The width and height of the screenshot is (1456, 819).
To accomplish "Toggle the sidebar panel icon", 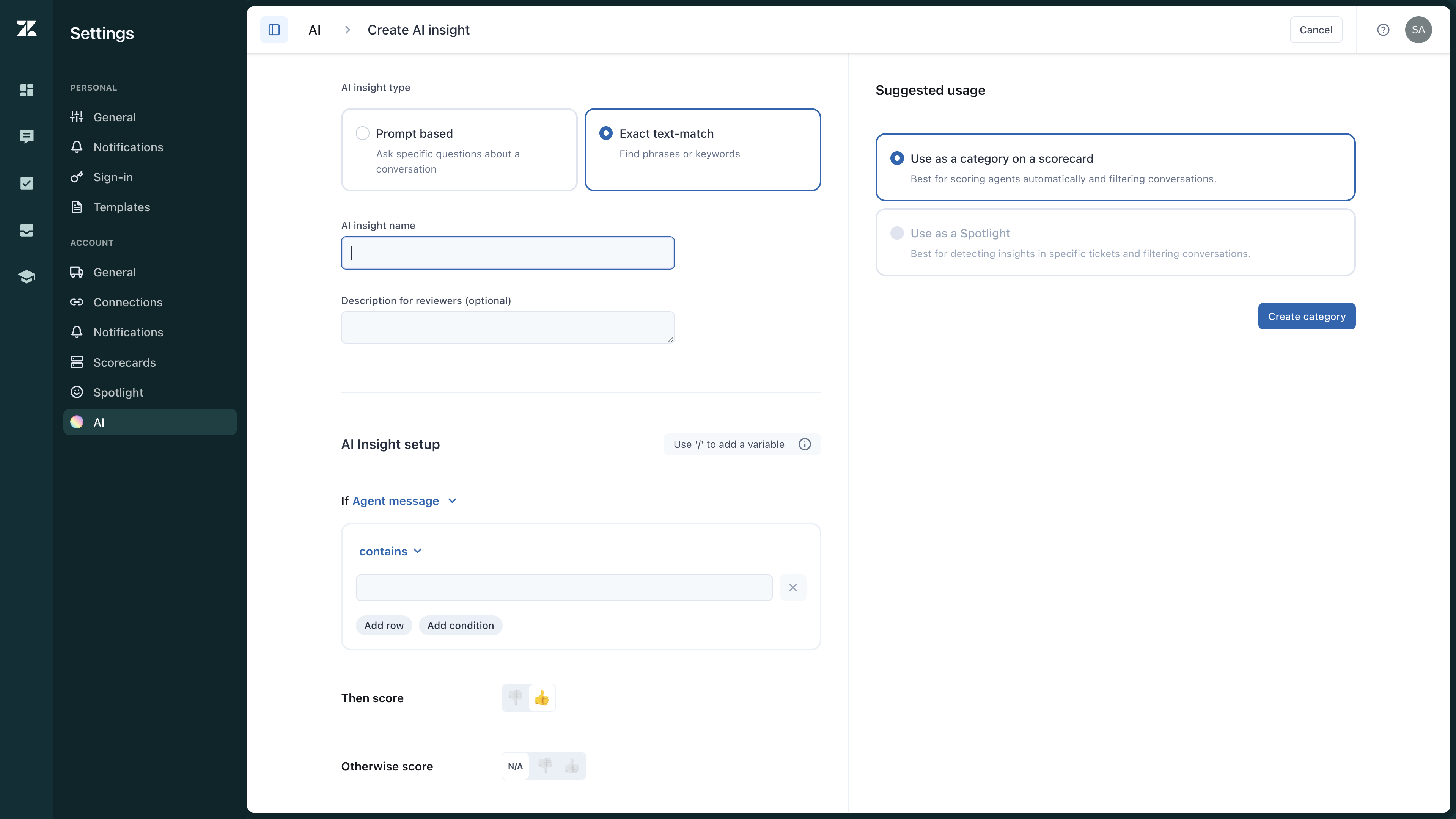I will (x=274, y=30).
